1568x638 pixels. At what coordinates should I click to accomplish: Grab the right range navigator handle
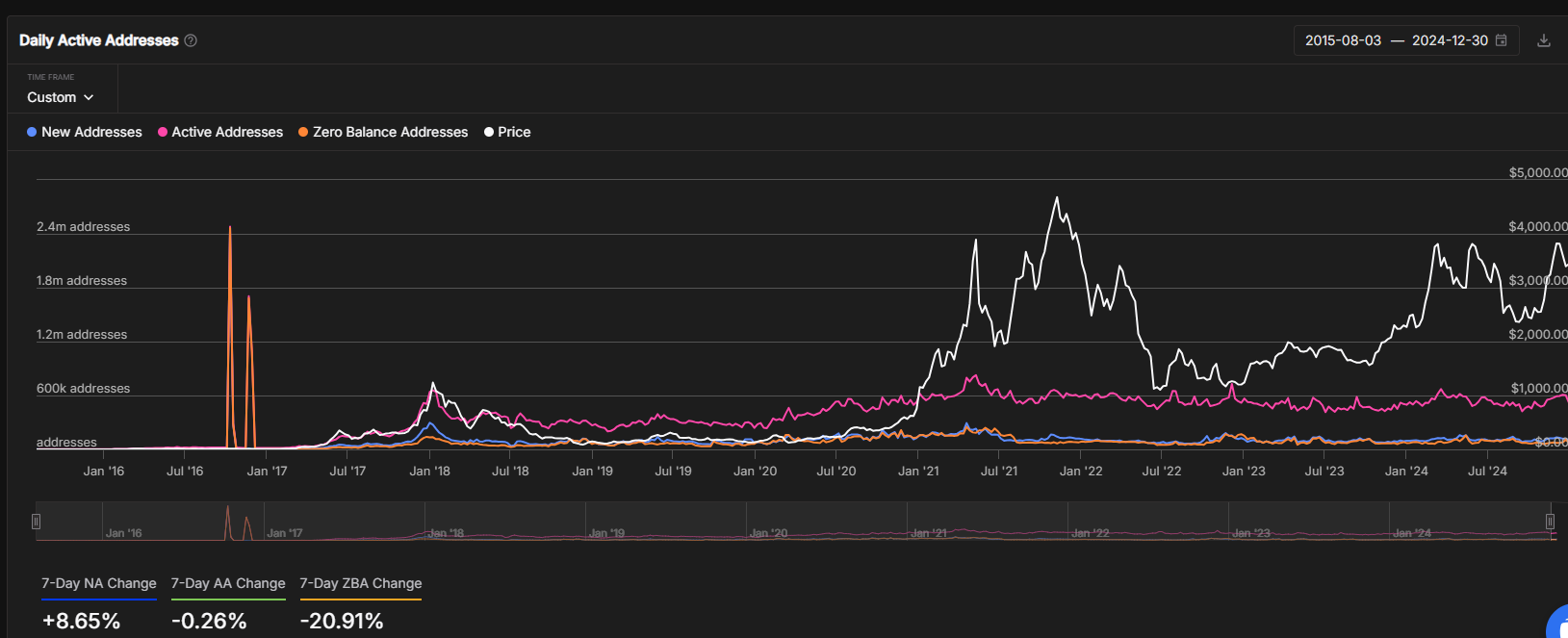(x=1550, y=522)
